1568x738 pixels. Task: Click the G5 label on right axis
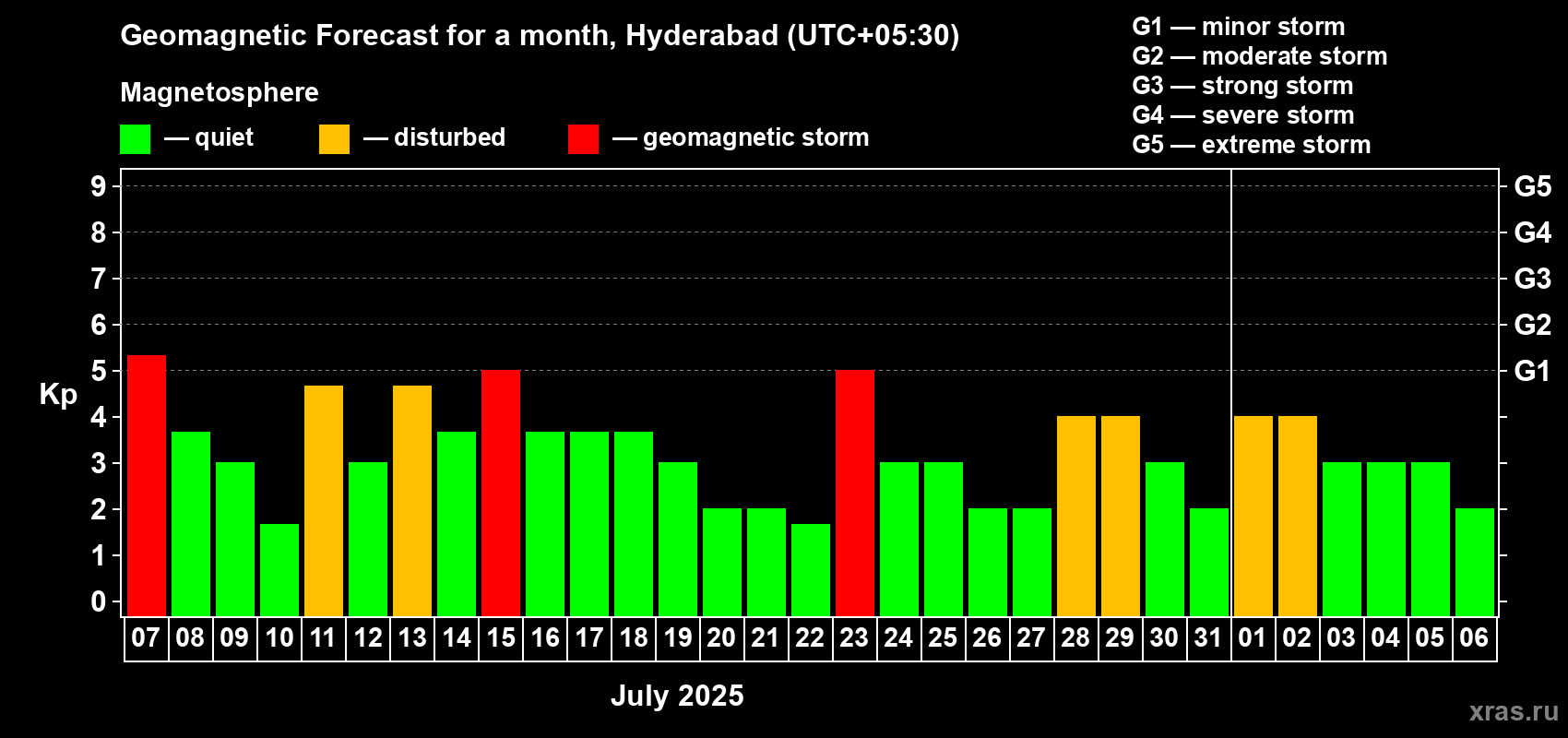pos(1533,186)
